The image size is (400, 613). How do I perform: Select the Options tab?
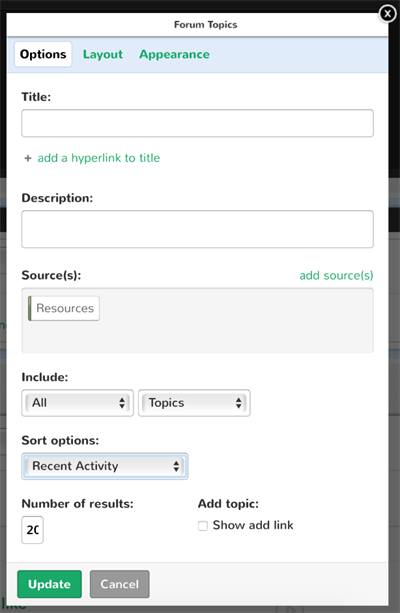click(43, 54)
